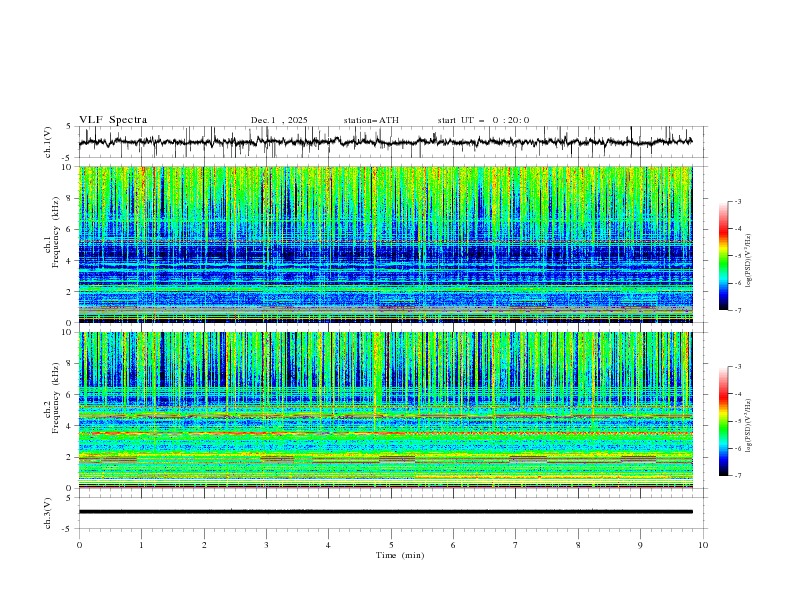The image size is (792, 612).
Task: Click the 10 minute tick on time axis
Action: [703, 545]
